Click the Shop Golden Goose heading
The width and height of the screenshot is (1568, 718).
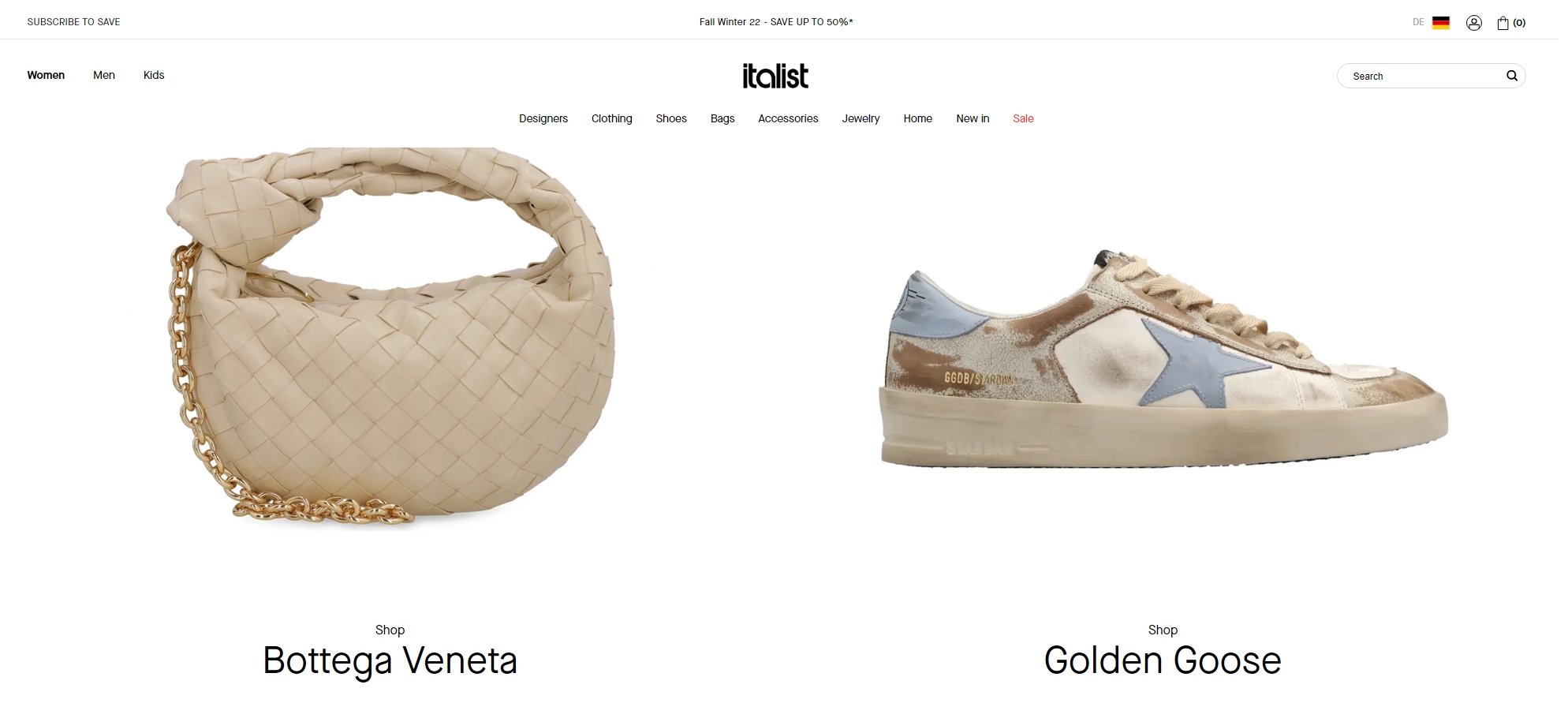pos(1163,651)
